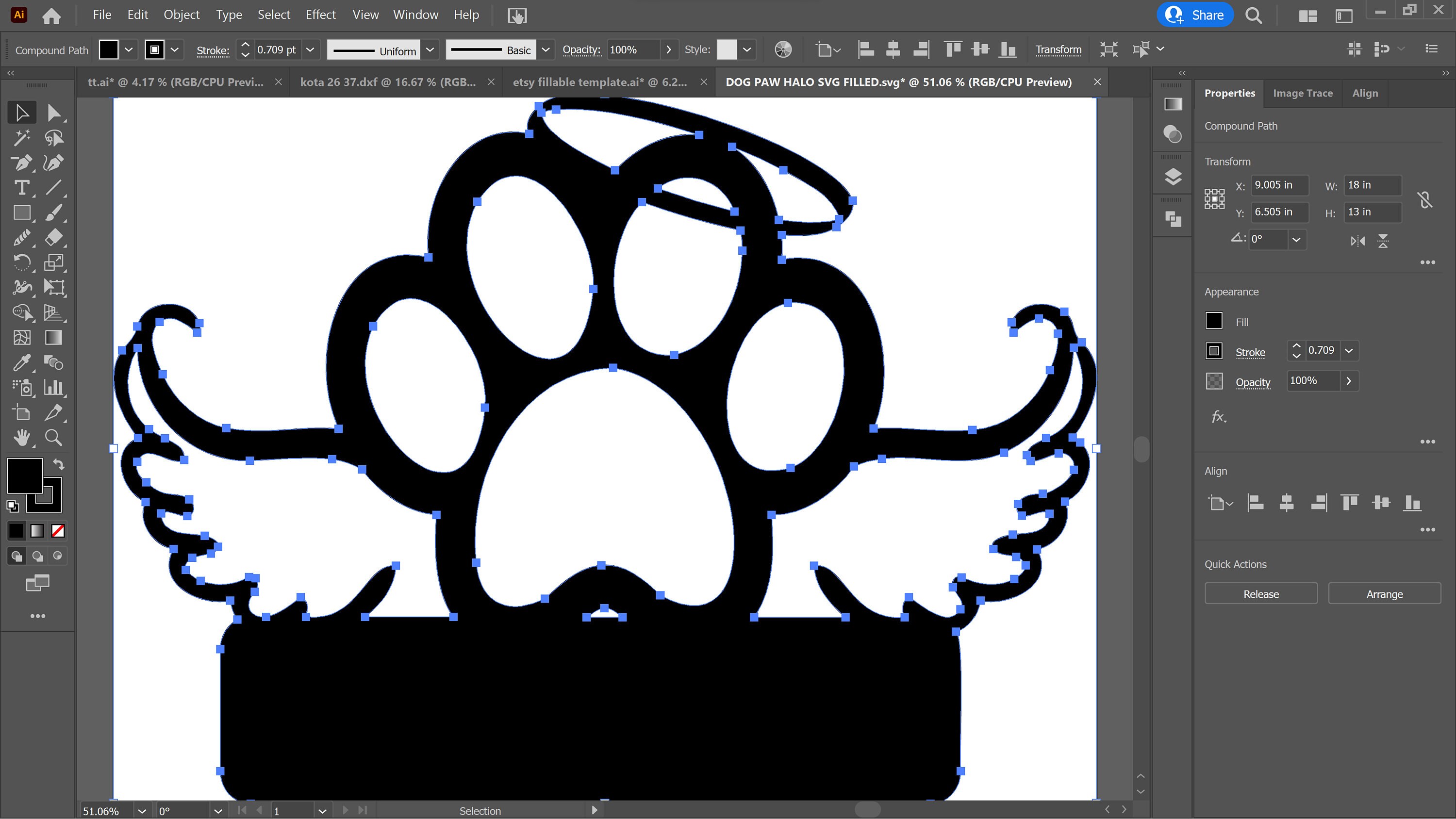Switch to the Image Trace tab

[1302, 93]
